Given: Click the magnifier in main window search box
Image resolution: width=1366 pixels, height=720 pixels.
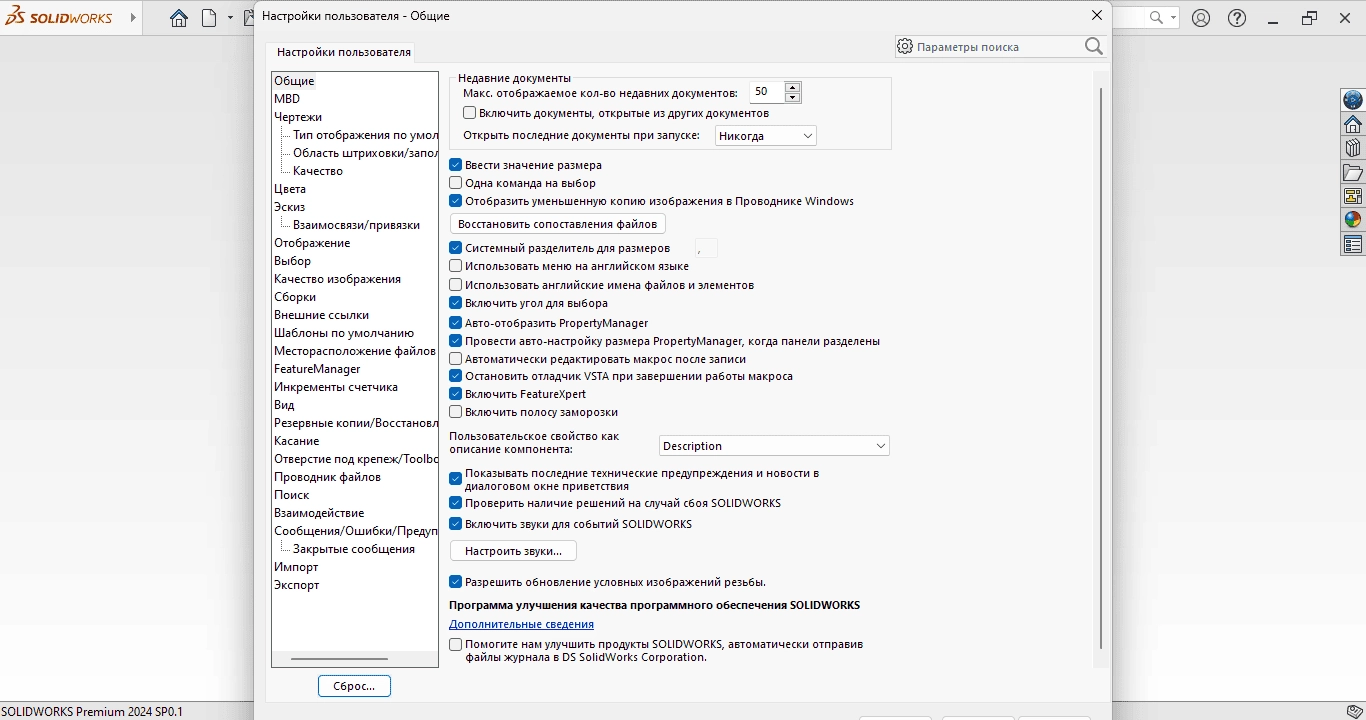Looking at the screenshot, I should pyautogui.click(x=1156, y=18).
